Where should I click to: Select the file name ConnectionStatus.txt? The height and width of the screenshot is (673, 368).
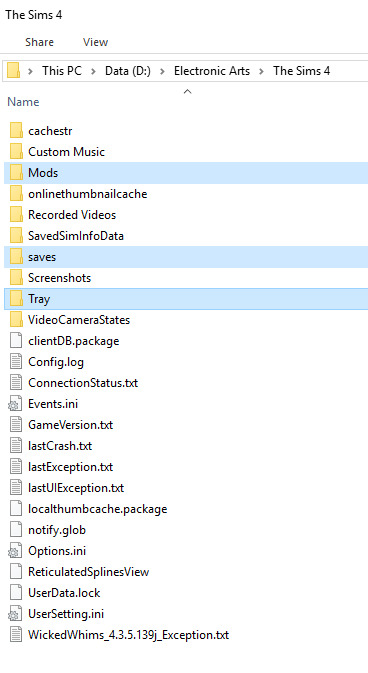tap(83, 383)
